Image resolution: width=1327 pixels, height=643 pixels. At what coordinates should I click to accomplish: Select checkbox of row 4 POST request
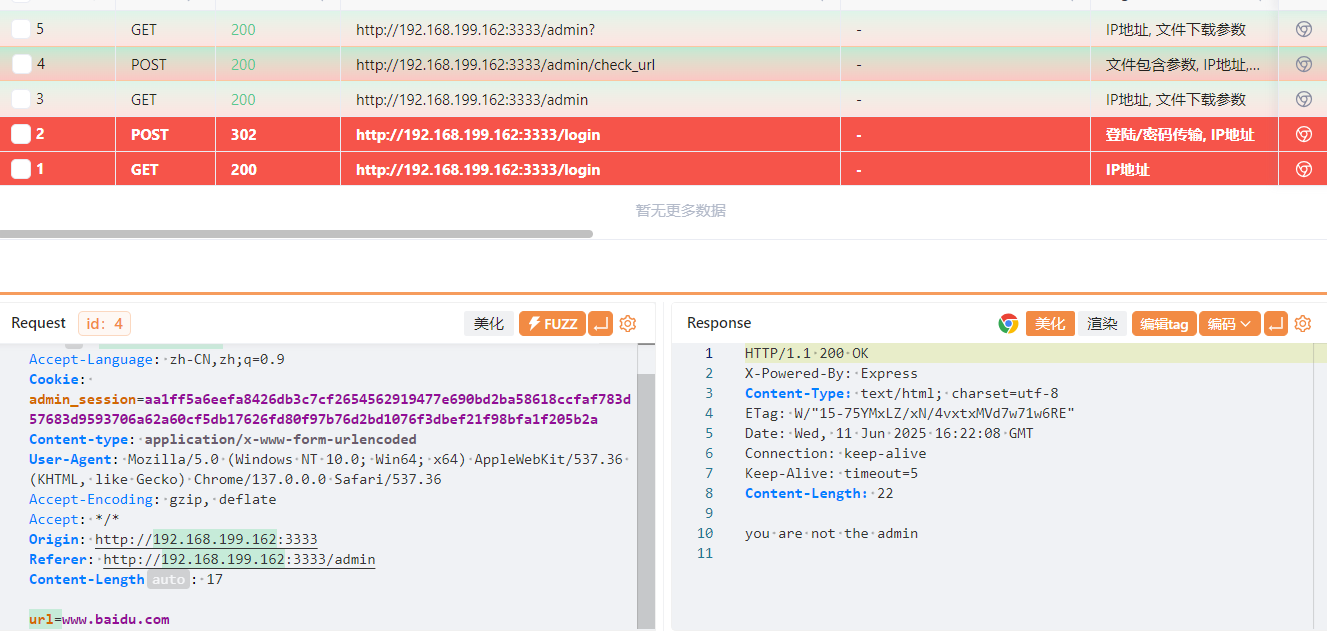[21, 65]
